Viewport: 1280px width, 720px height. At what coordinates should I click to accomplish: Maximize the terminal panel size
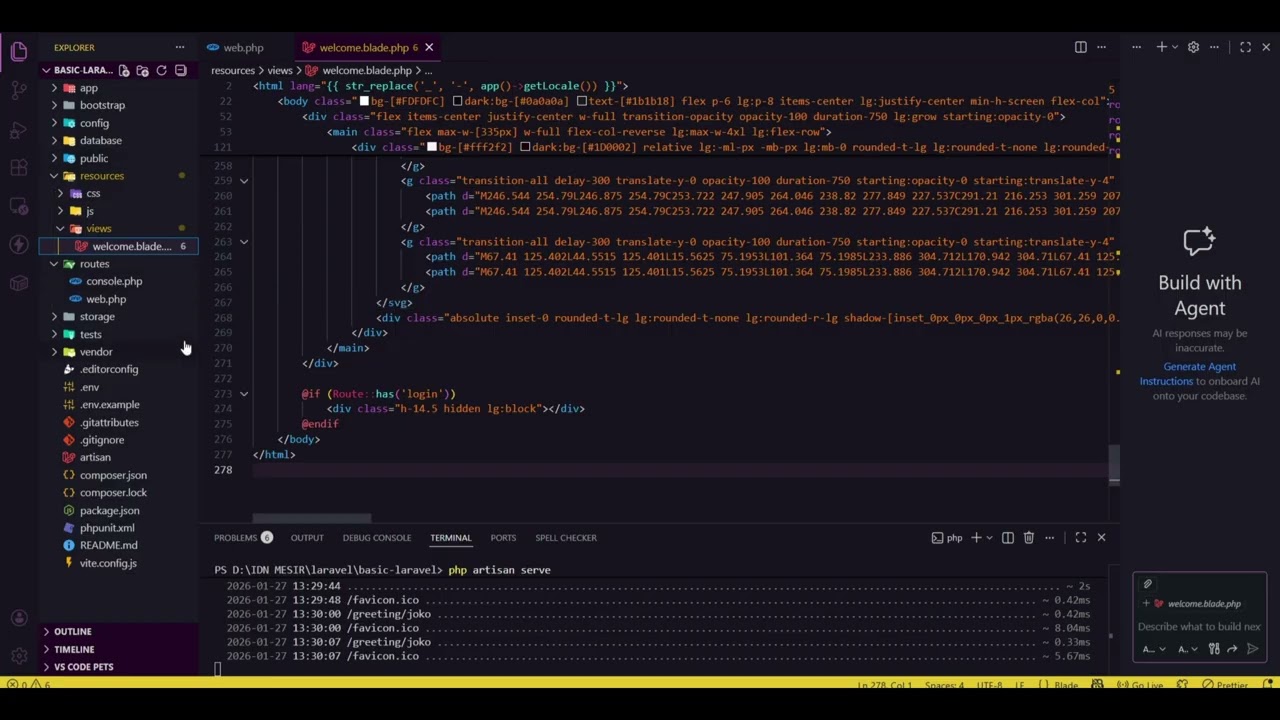tap(1080, 538)
